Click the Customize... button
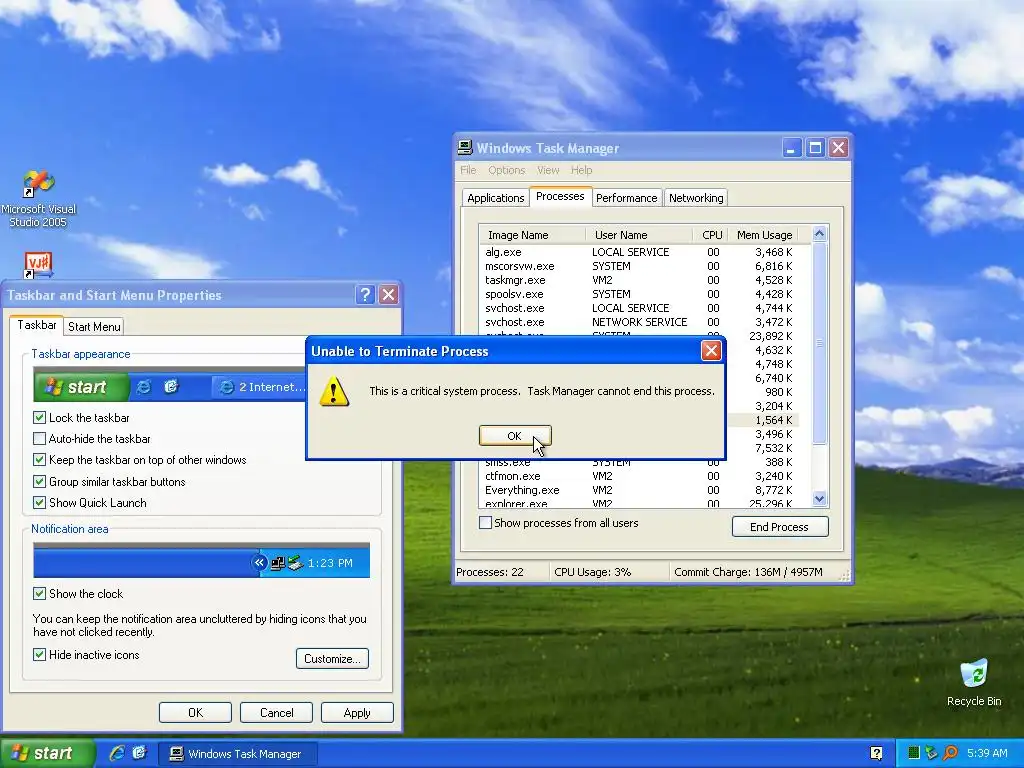The height and width of the screenshot is (768, 1024). coord(332,658)
